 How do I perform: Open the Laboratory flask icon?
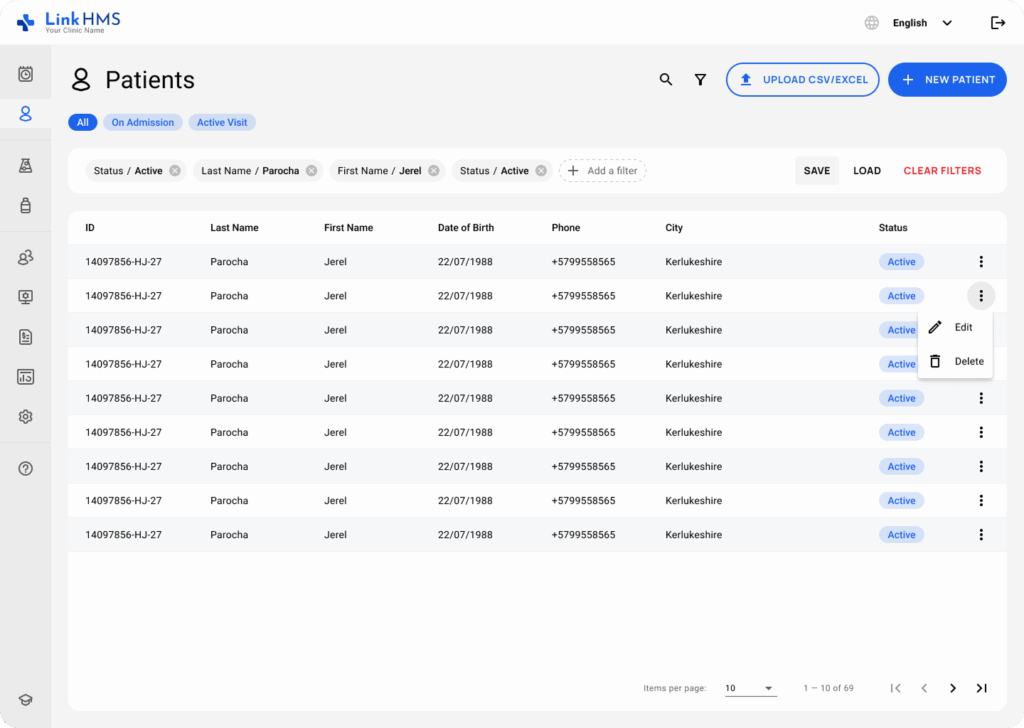(26, 165)
